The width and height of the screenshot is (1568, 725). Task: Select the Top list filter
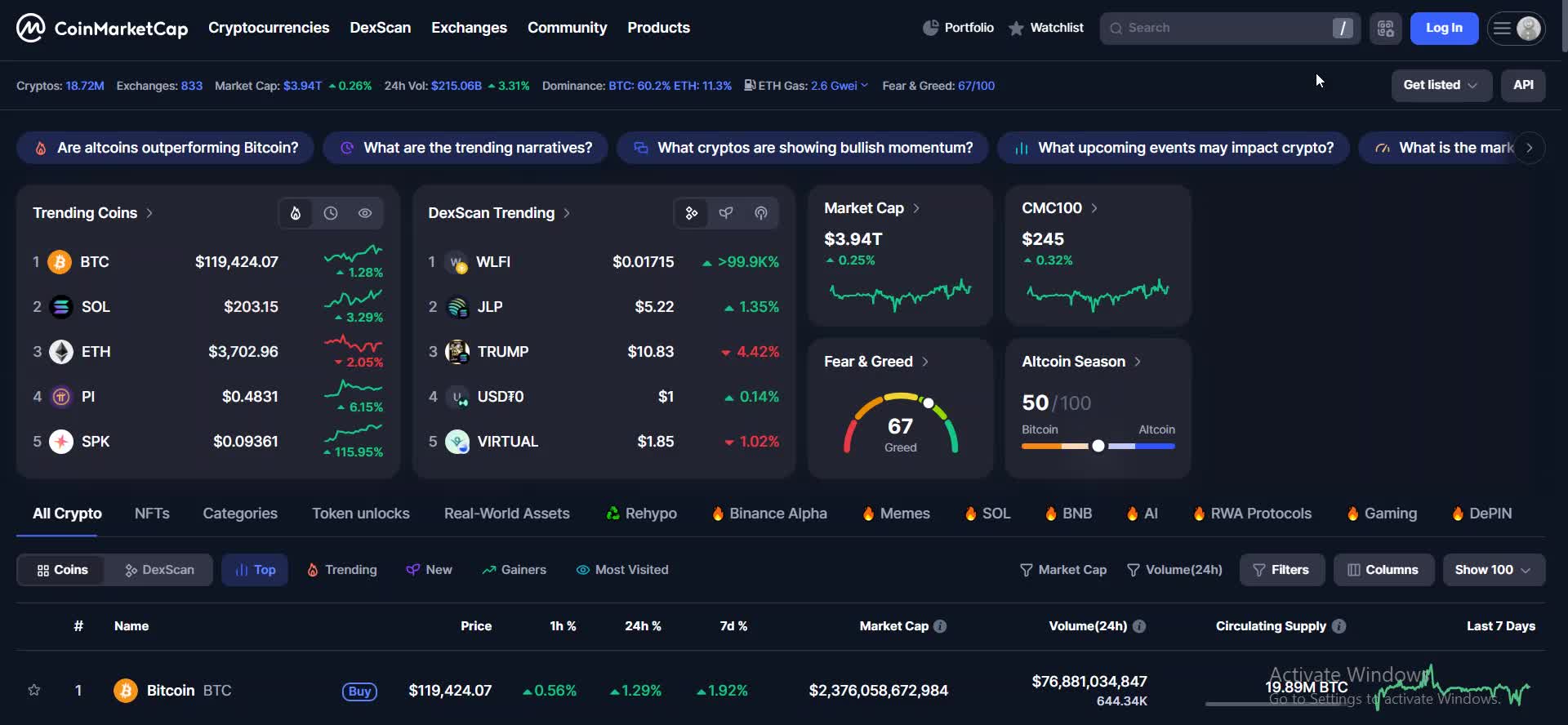click(255, 570)
